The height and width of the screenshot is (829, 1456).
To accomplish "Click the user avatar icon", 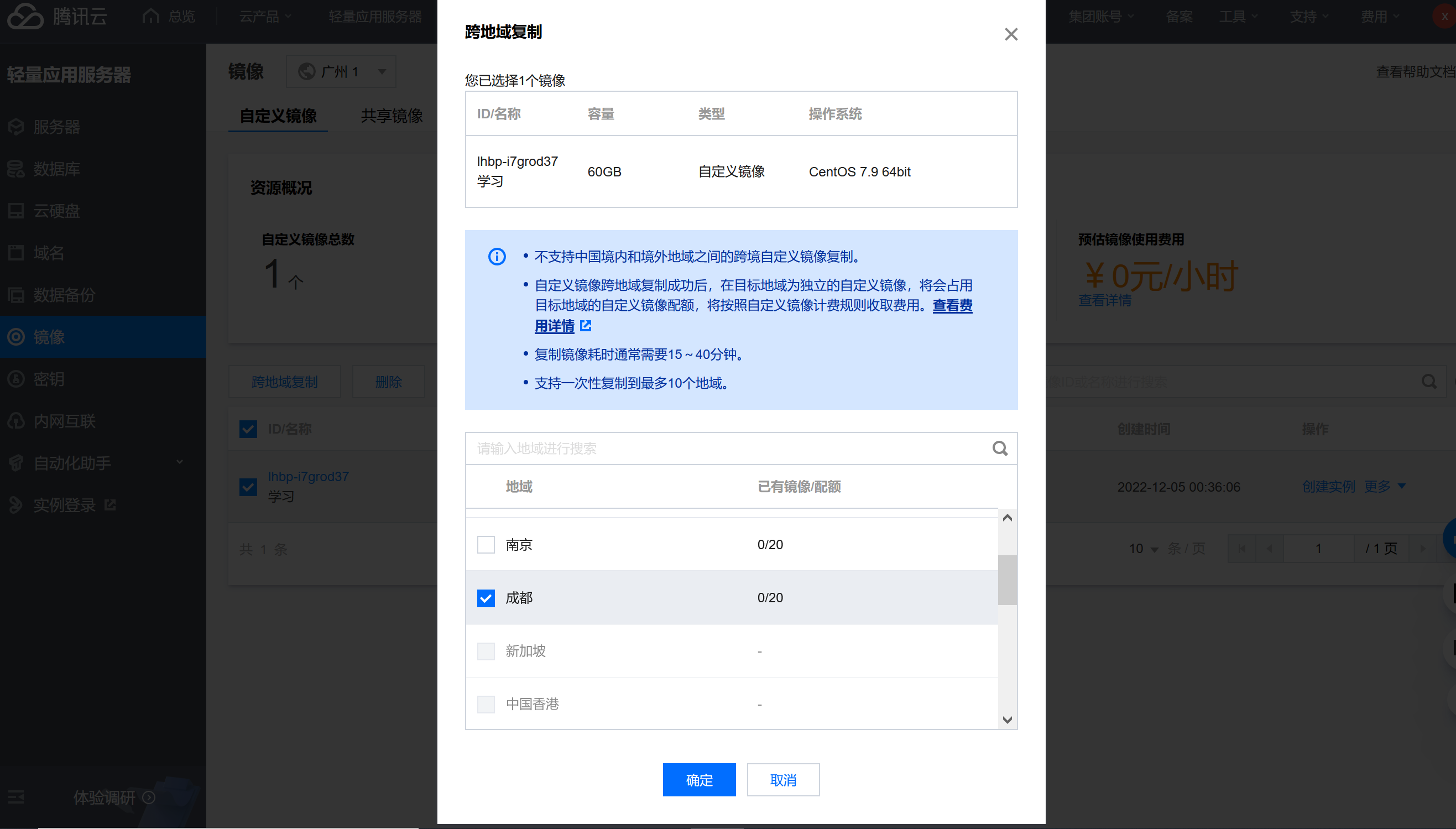I will pyautogui.click(x=1444, y=16).
